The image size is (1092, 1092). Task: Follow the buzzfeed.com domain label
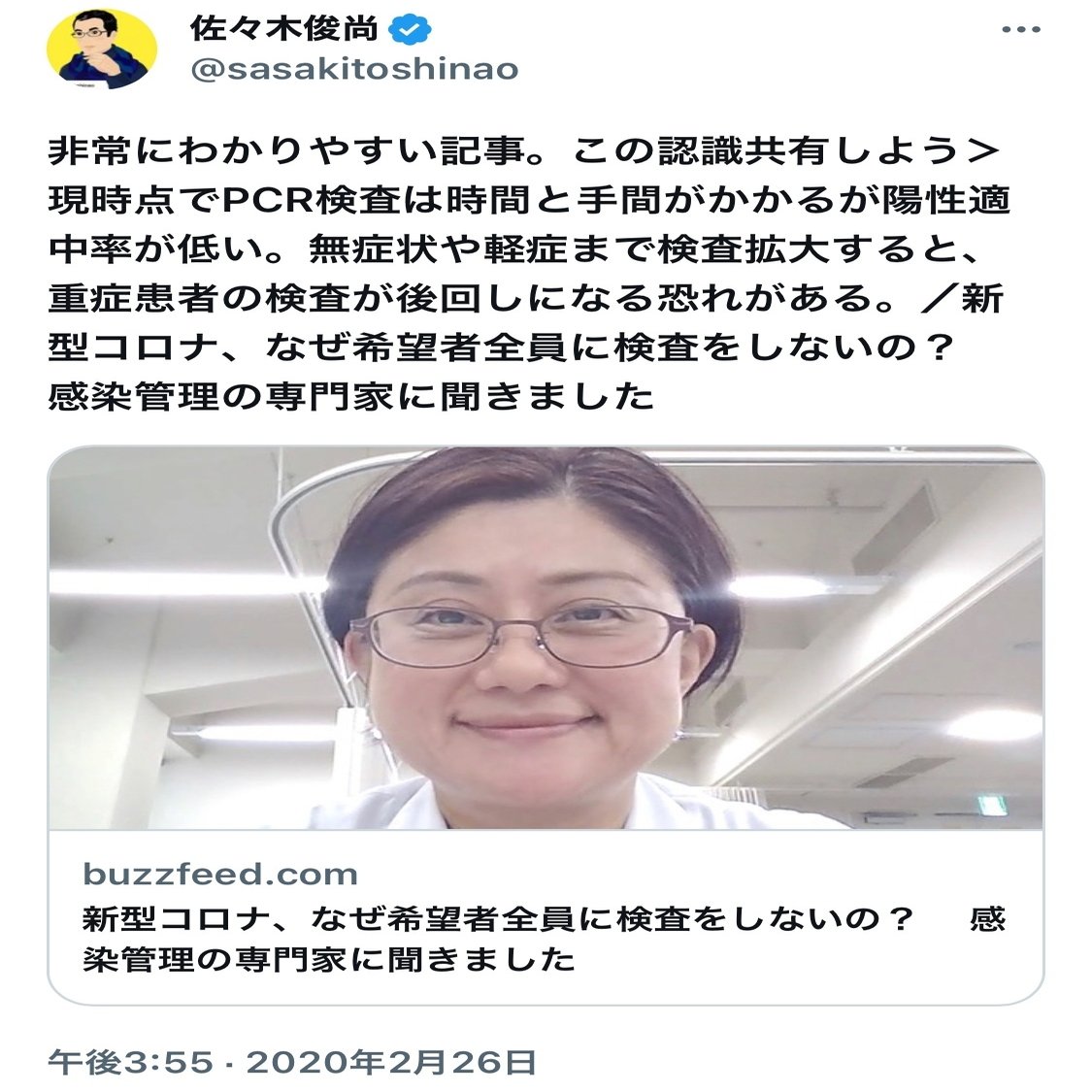(x=220, y=874)
